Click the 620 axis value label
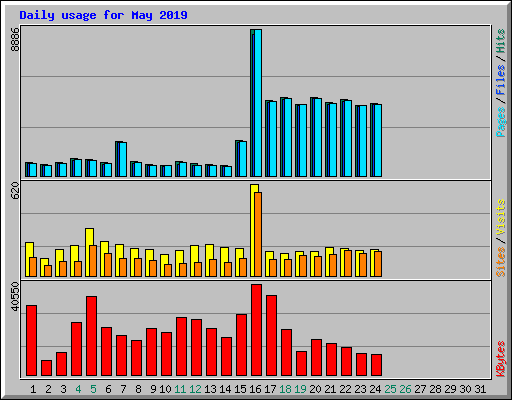512x400 pixels. tap(15, 191)
